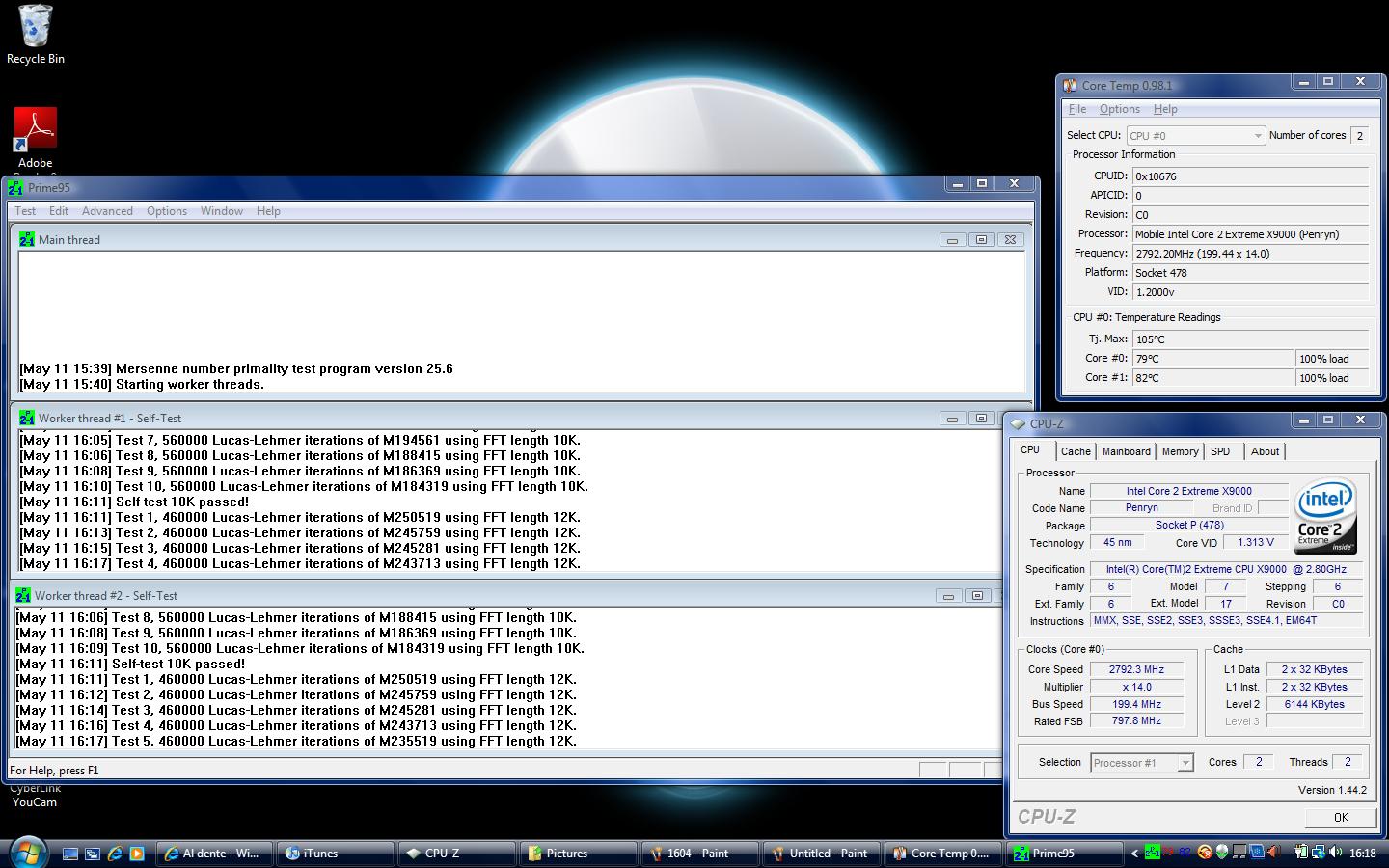Open the Window menu in Prime95

[x=222, y=211]
